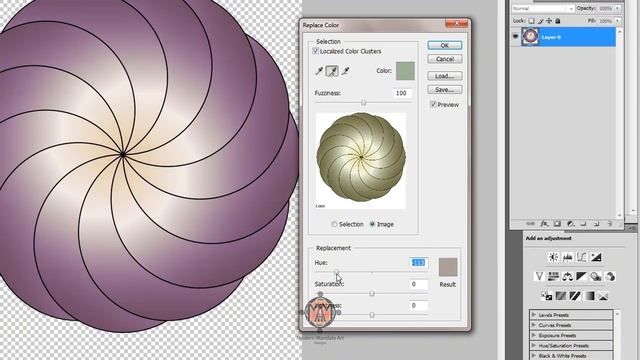Add a Hue/Saturation adjustment

pyautogui.click(x=553, y=276)
